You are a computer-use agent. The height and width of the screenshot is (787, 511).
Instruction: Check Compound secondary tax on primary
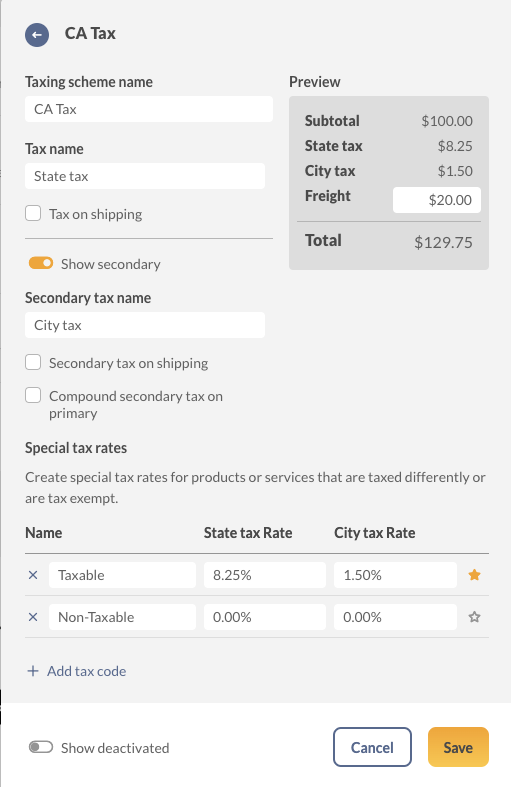pos(33,396)
